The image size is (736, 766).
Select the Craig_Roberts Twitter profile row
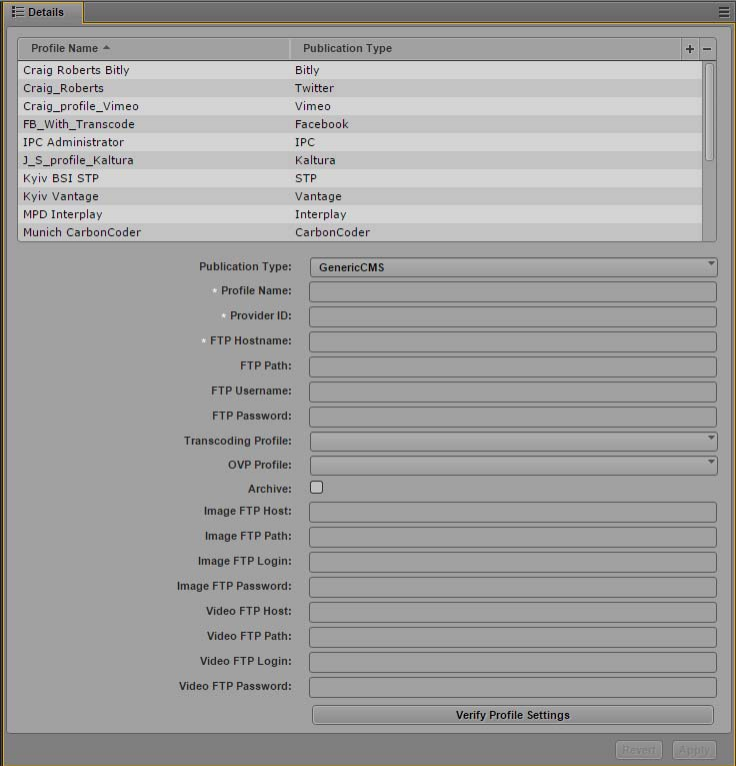tap(360, 88)
